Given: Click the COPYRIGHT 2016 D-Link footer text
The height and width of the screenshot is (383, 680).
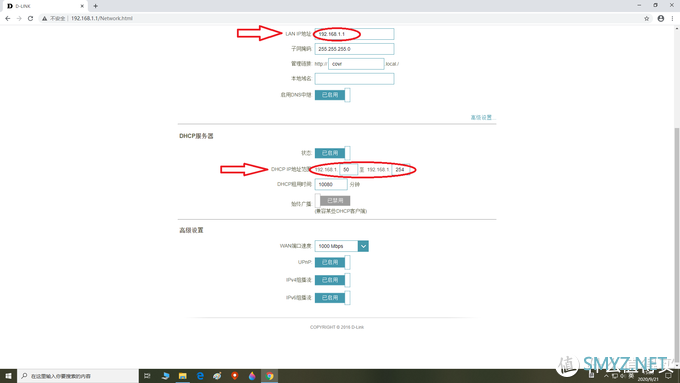Looking at the screenshot, I should (x=337, y=327).
